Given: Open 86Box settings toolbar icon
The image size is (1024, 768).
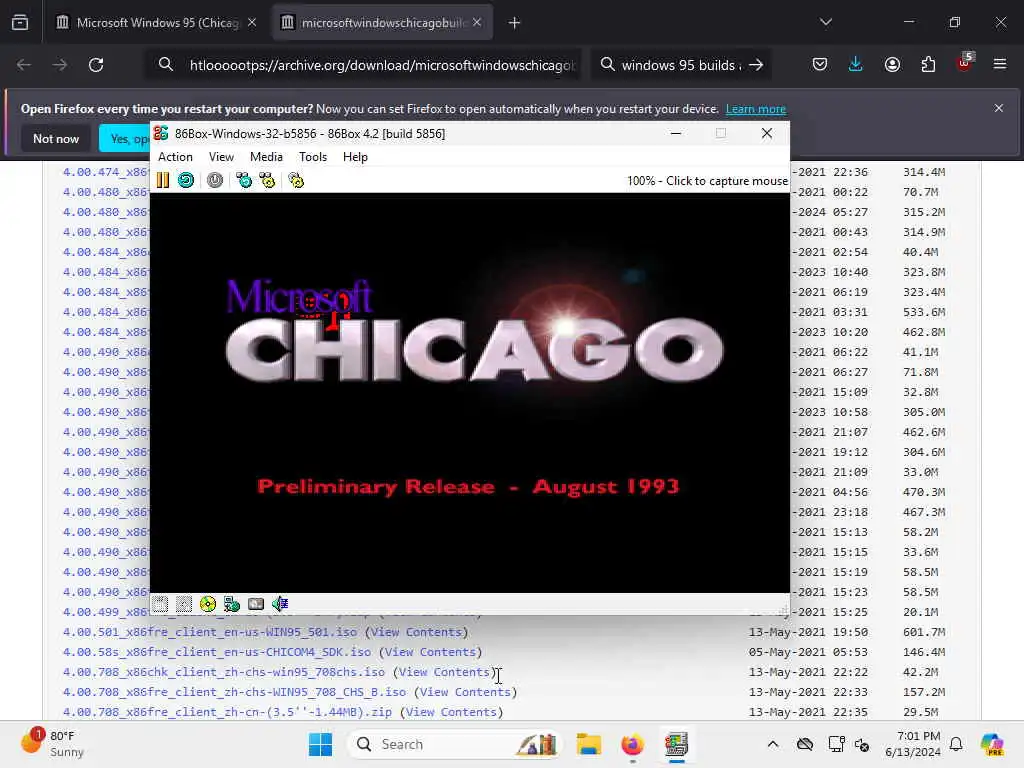Looking at the screenshot, I should tap(296, 180).
